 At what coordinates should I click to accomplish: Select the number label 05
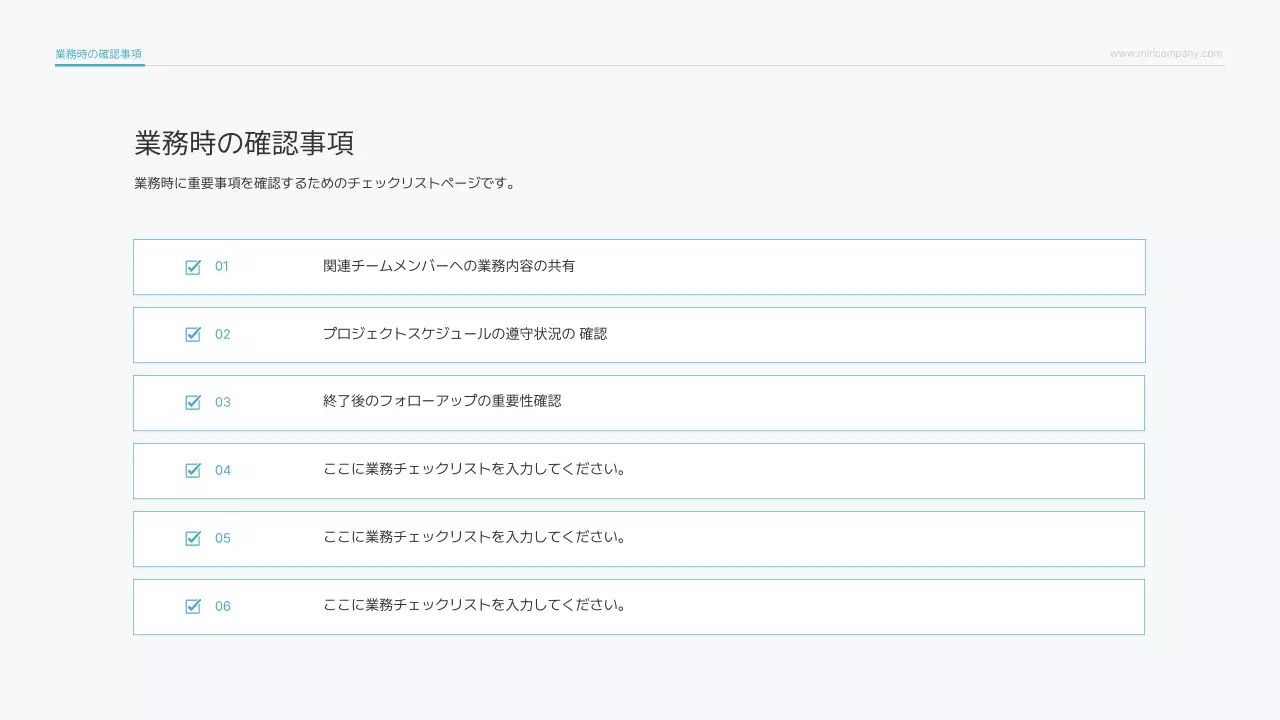click(224, 538)
